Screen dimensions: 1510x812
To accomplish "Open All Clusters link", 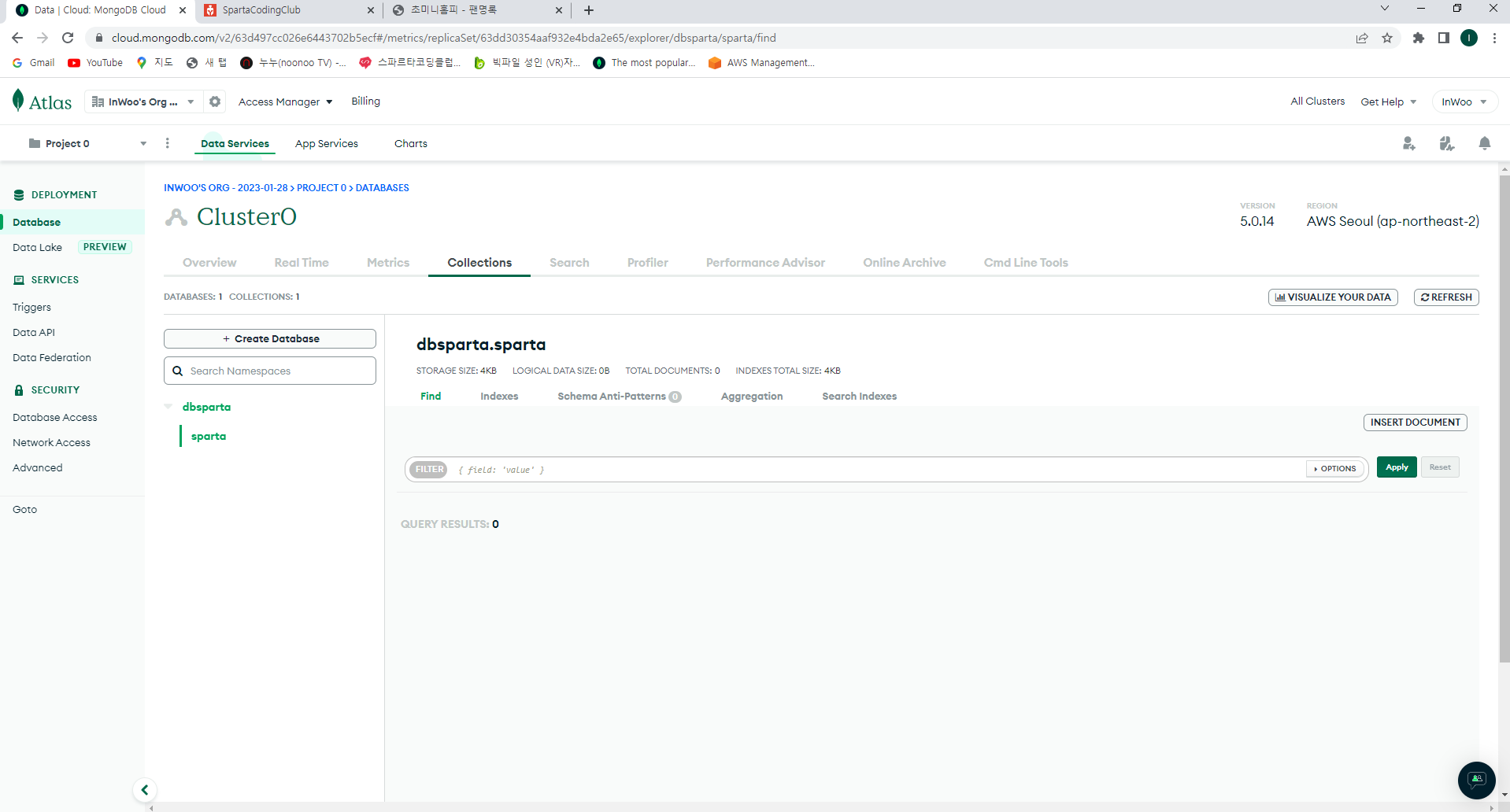I will 1318,101.
